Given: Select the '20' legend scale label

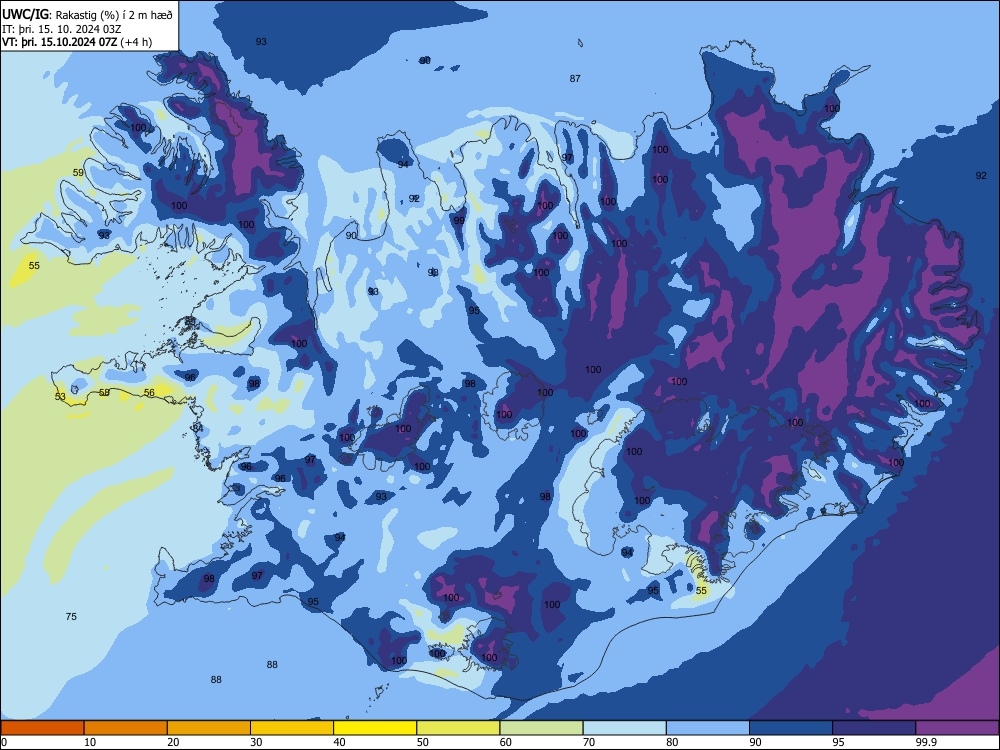Looking at the screenshot, I should point(173,742).
